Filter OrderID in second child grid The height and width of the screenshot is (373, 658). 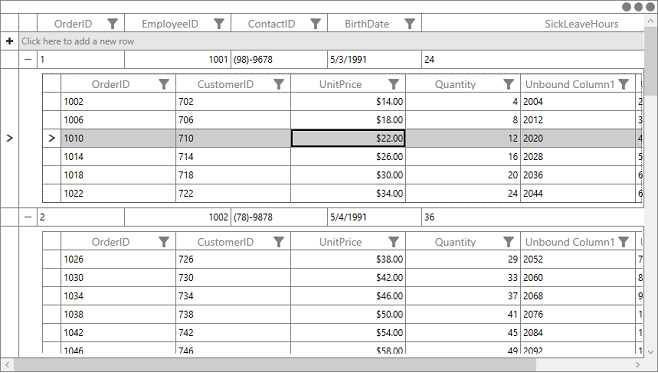point(164,242)
